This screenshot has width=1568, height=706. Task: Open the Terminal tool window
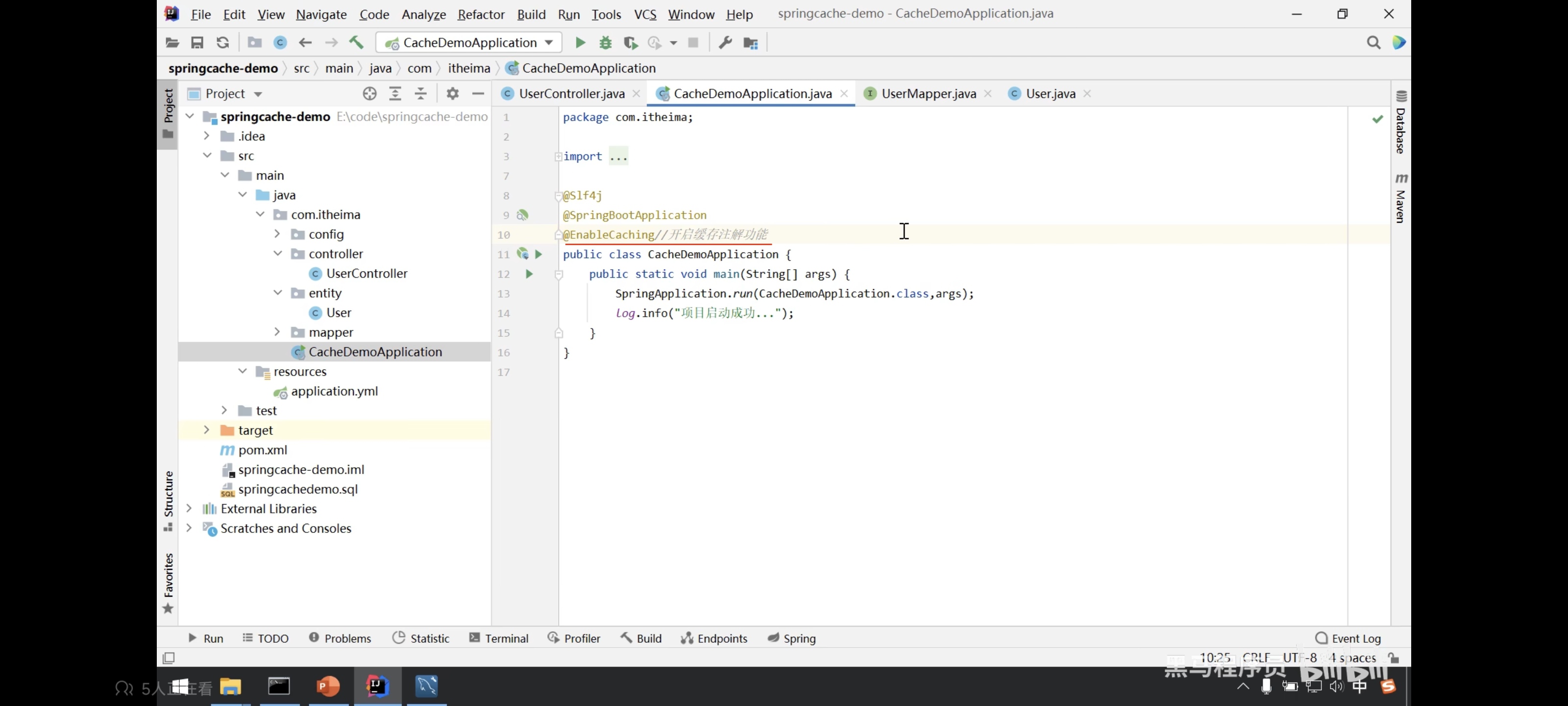point(498,638)
